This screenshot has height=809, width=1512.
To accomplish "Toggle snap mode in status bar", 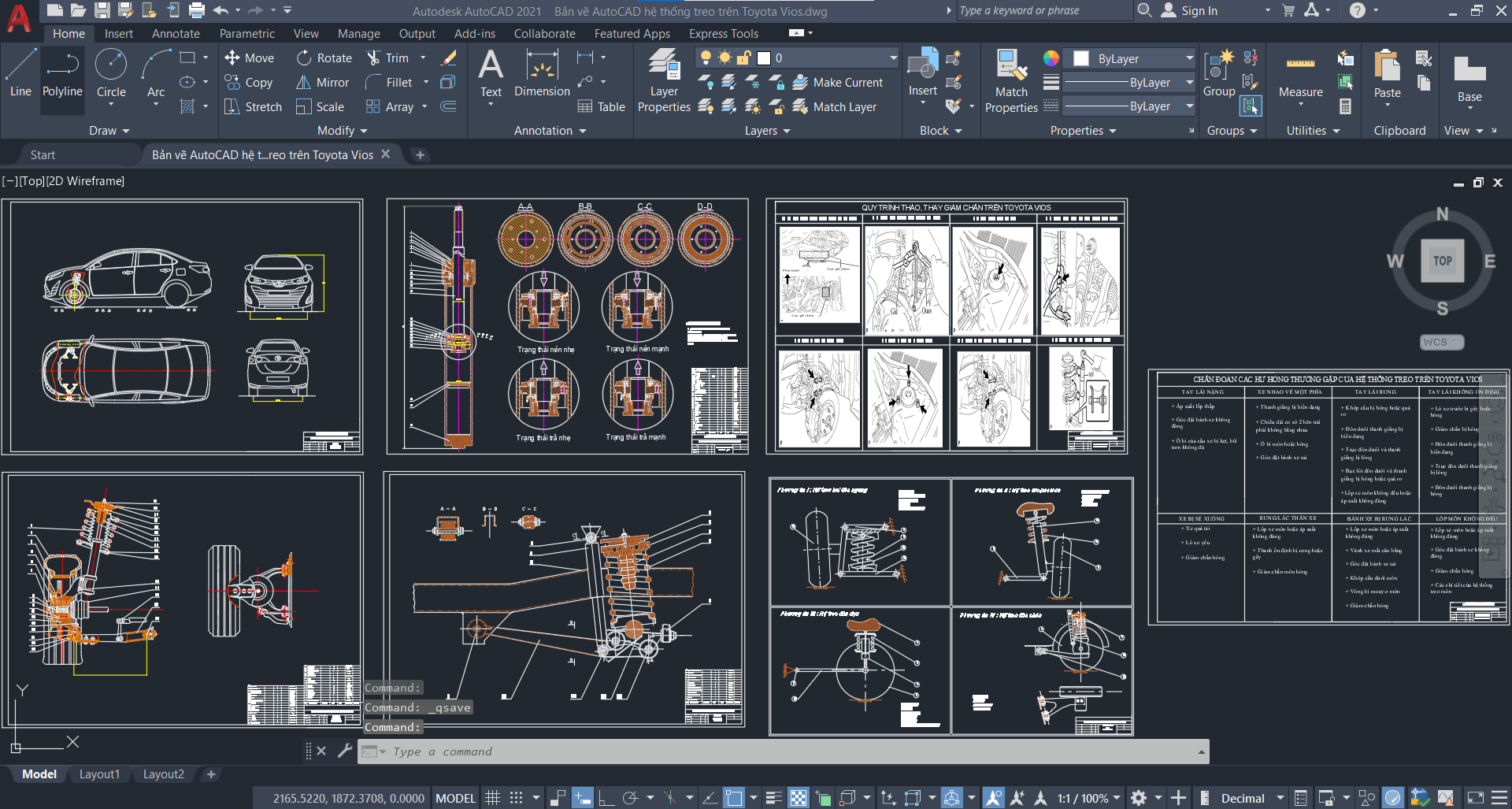I will [516, 798].
